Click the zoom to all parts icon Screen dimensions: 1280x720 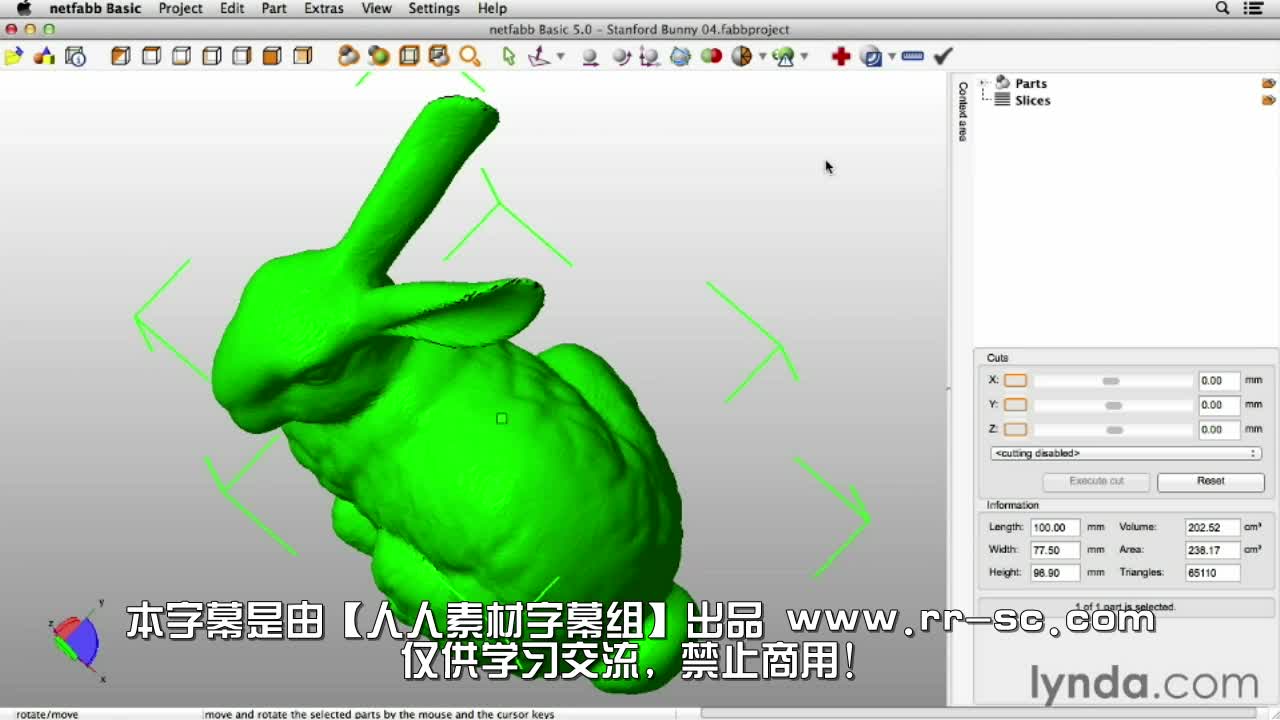point(348,56)
